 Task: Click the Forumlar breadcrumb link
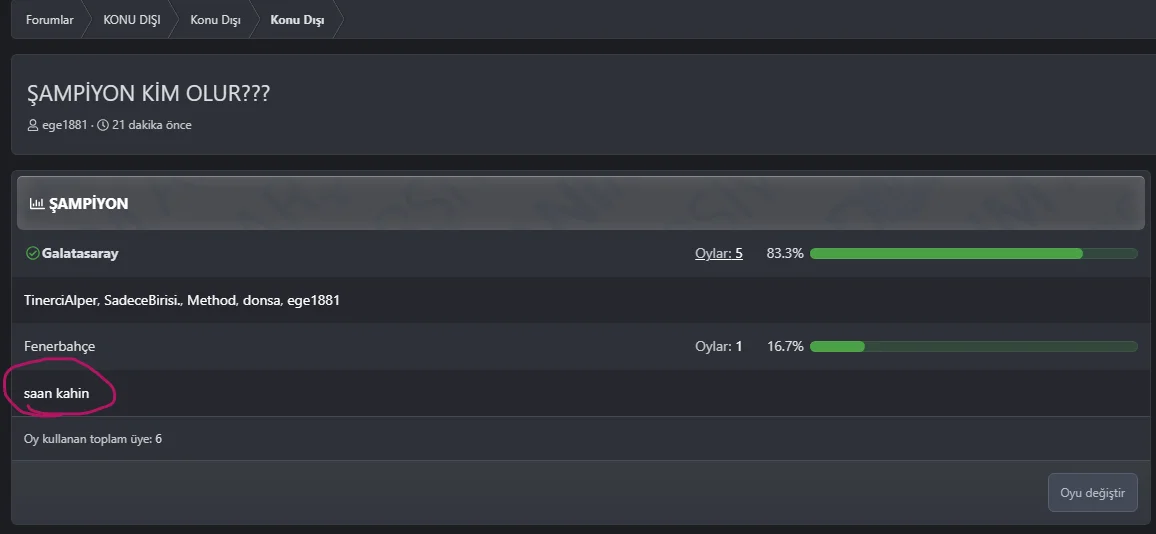click(49, 20)
